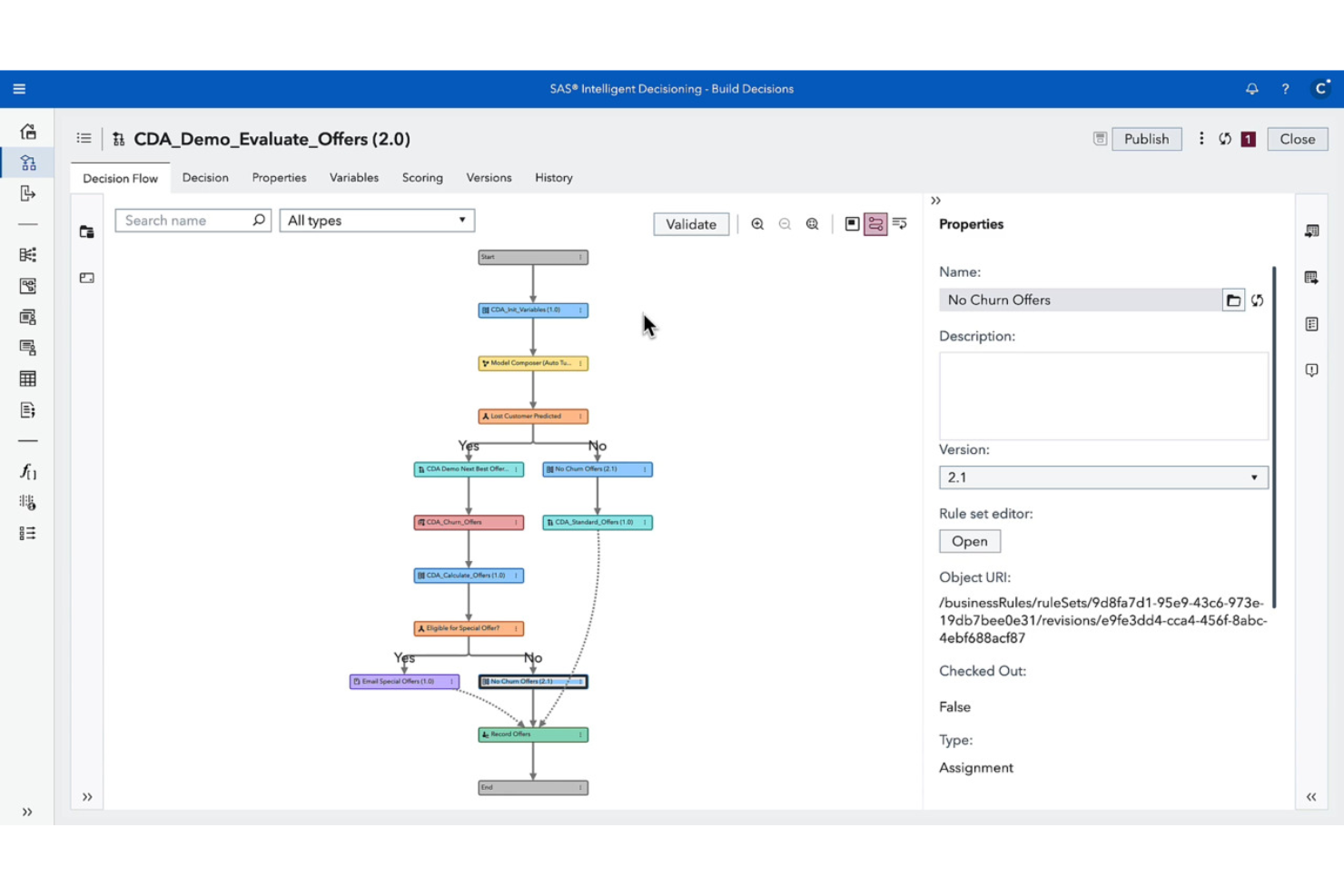Open notifications bell
Image resolution: width=1344 pixels, height=896 pixels.
(x=1251, y=89)
